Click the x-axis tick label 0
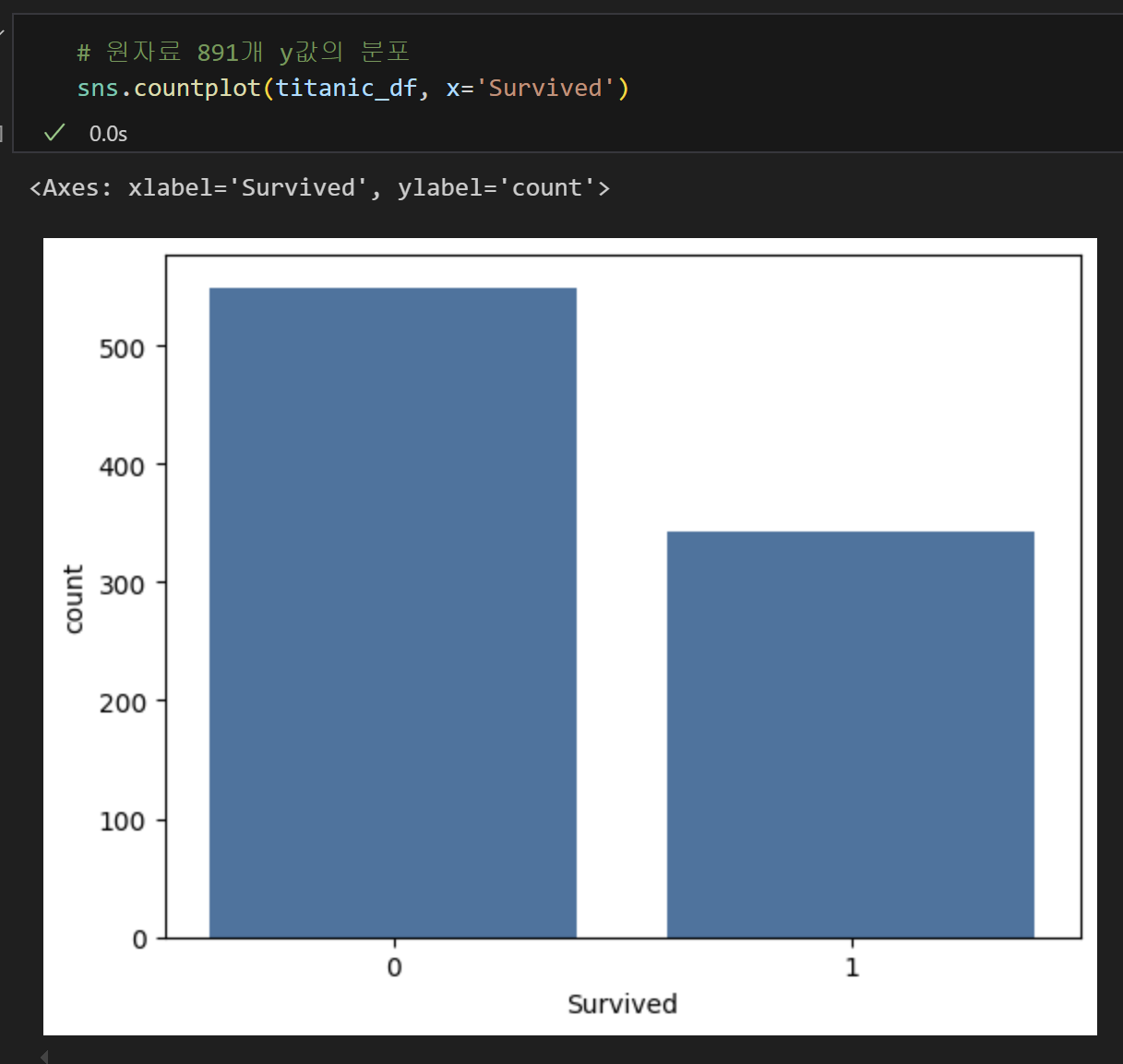This screenshot has height=1064, width=1123. click(394, 967)
